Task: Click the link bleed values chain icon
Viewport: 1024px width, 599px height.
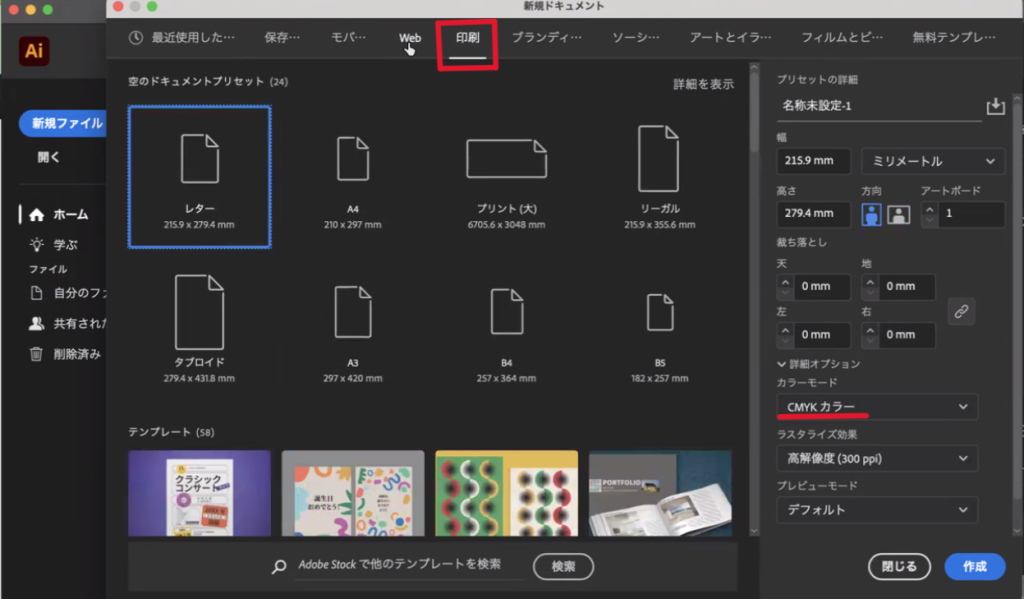Action: coord(961,311)
